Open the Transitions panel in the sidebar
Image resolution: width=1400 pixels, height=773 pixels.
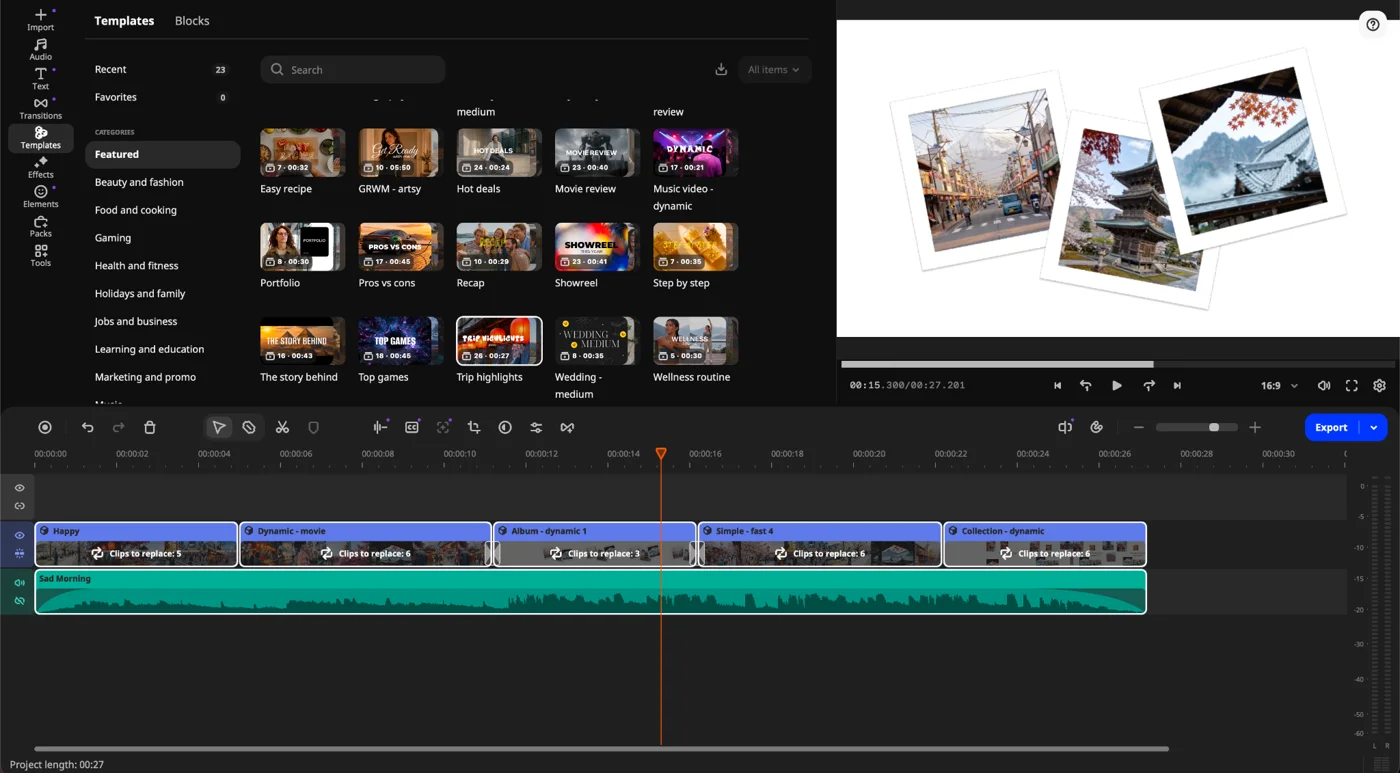point(40,108)
